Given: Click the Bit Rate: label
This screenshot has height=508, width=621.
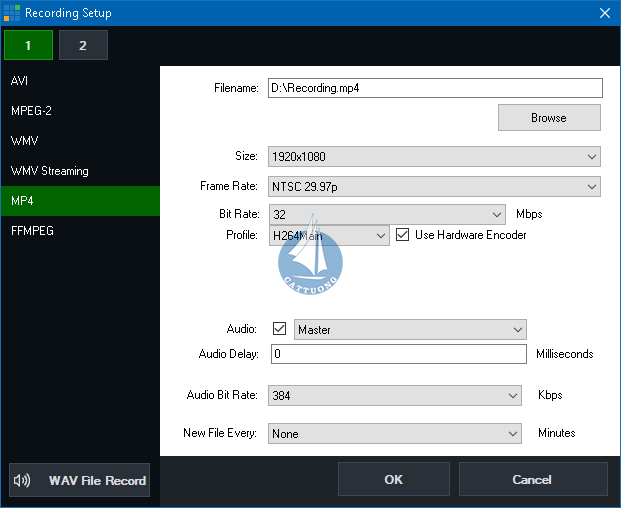Looking at the screenshot, I should pos(239,214).
